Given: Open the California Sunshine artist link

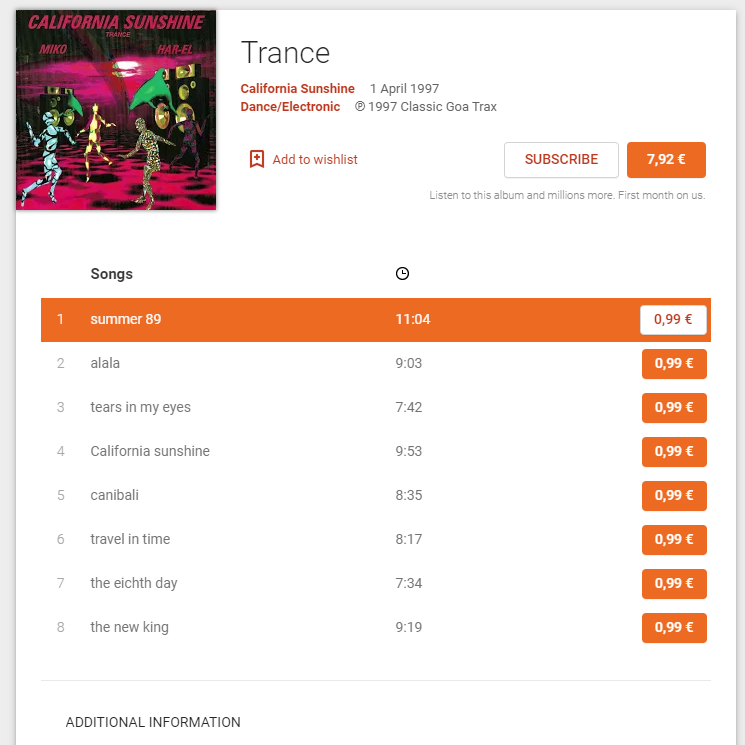Looking at the screenshot, I should pos(297,89).
